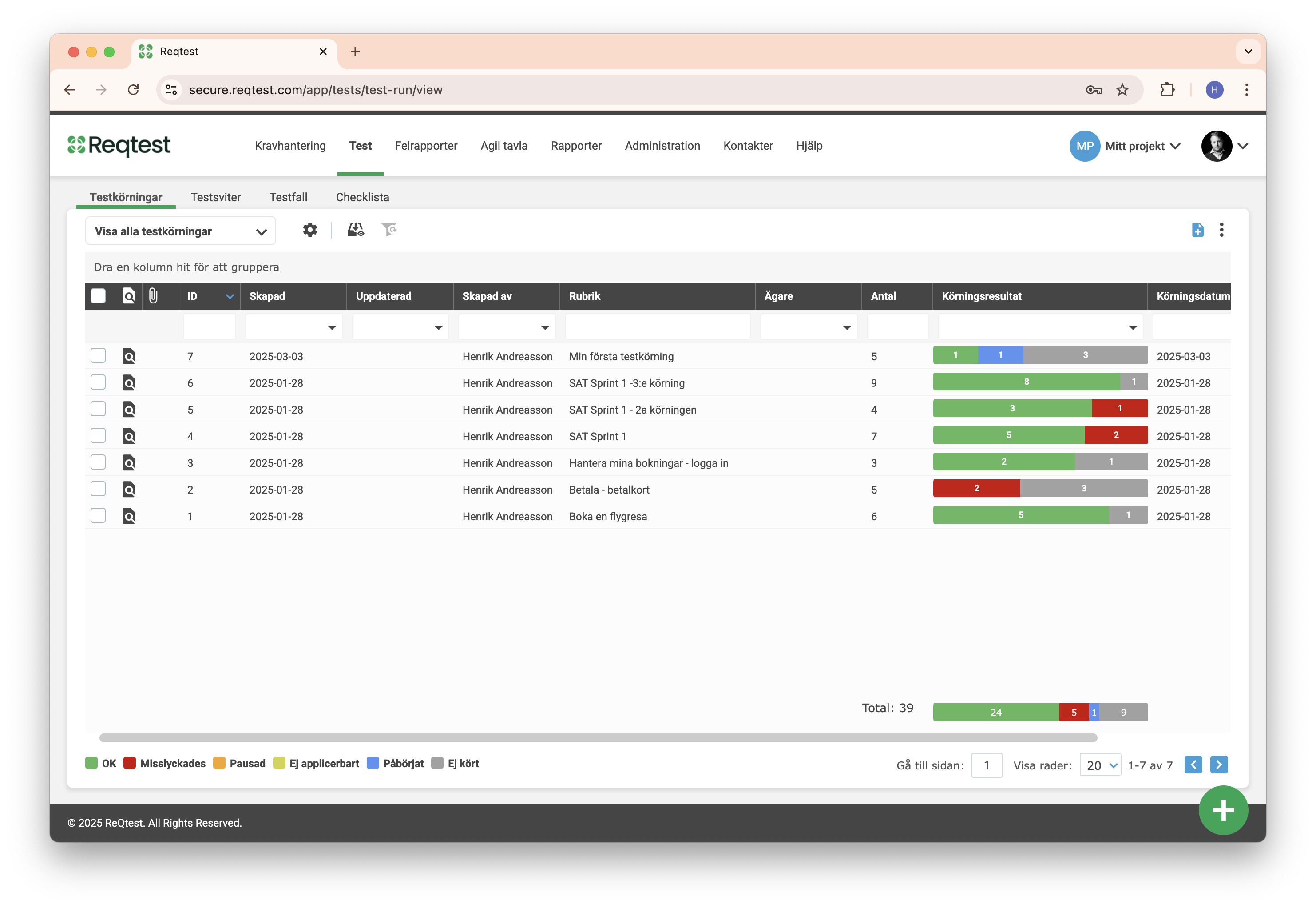
Task: Check the box for Boka en flygresa
Action: pyautogui.click(x=98, y=516)
